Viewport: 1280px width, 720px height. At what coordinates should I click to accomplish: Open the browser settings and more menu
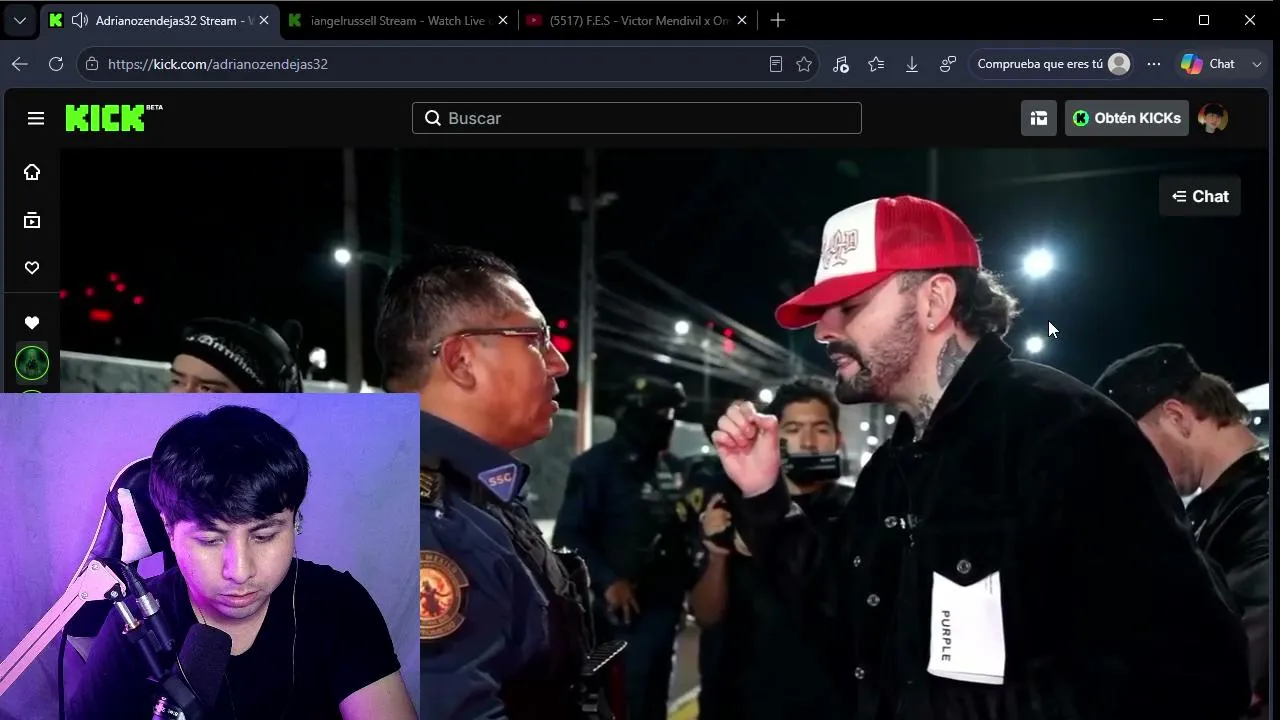(x=1154, y=64)
